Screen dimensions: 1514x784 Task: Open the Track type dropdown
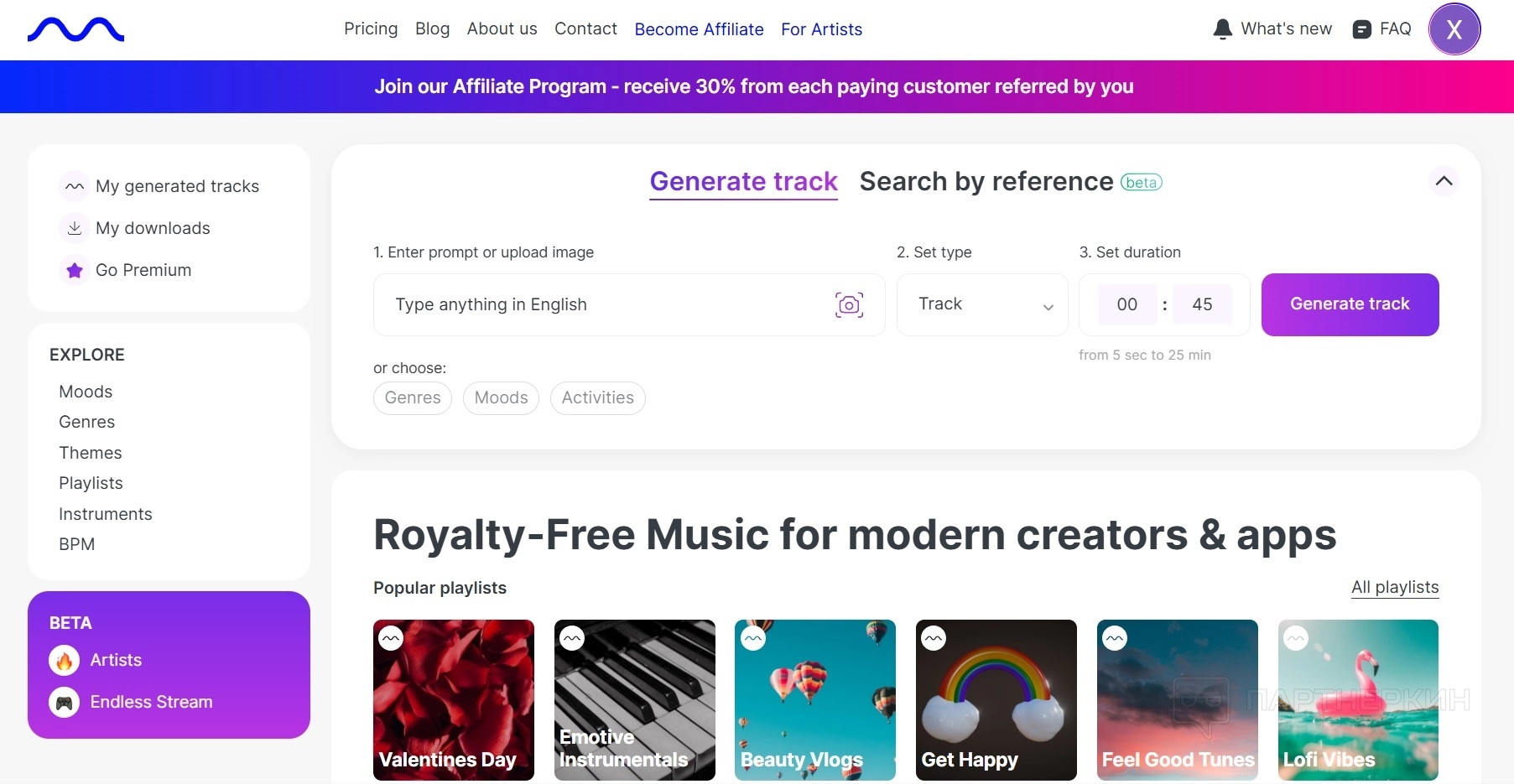coord(981,304)
